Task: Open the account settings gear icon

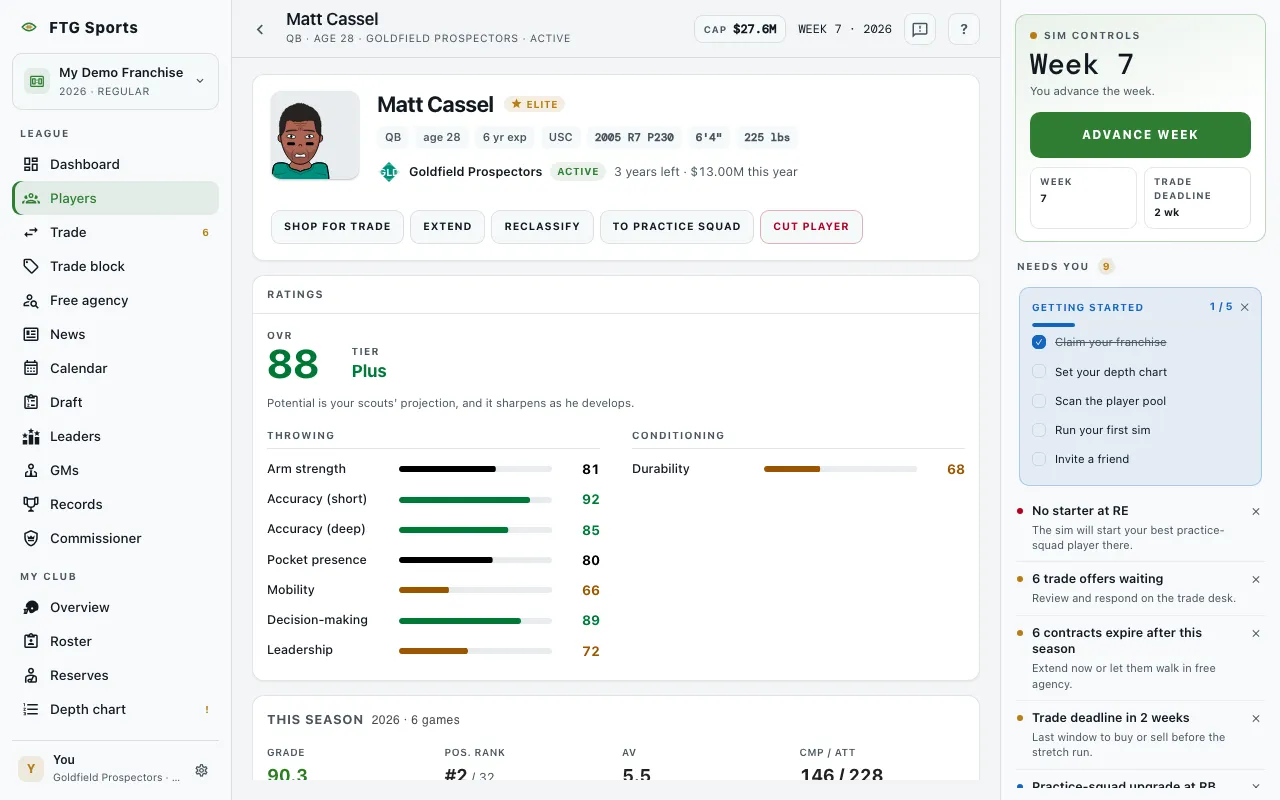Action: click(x=201, y=770)
